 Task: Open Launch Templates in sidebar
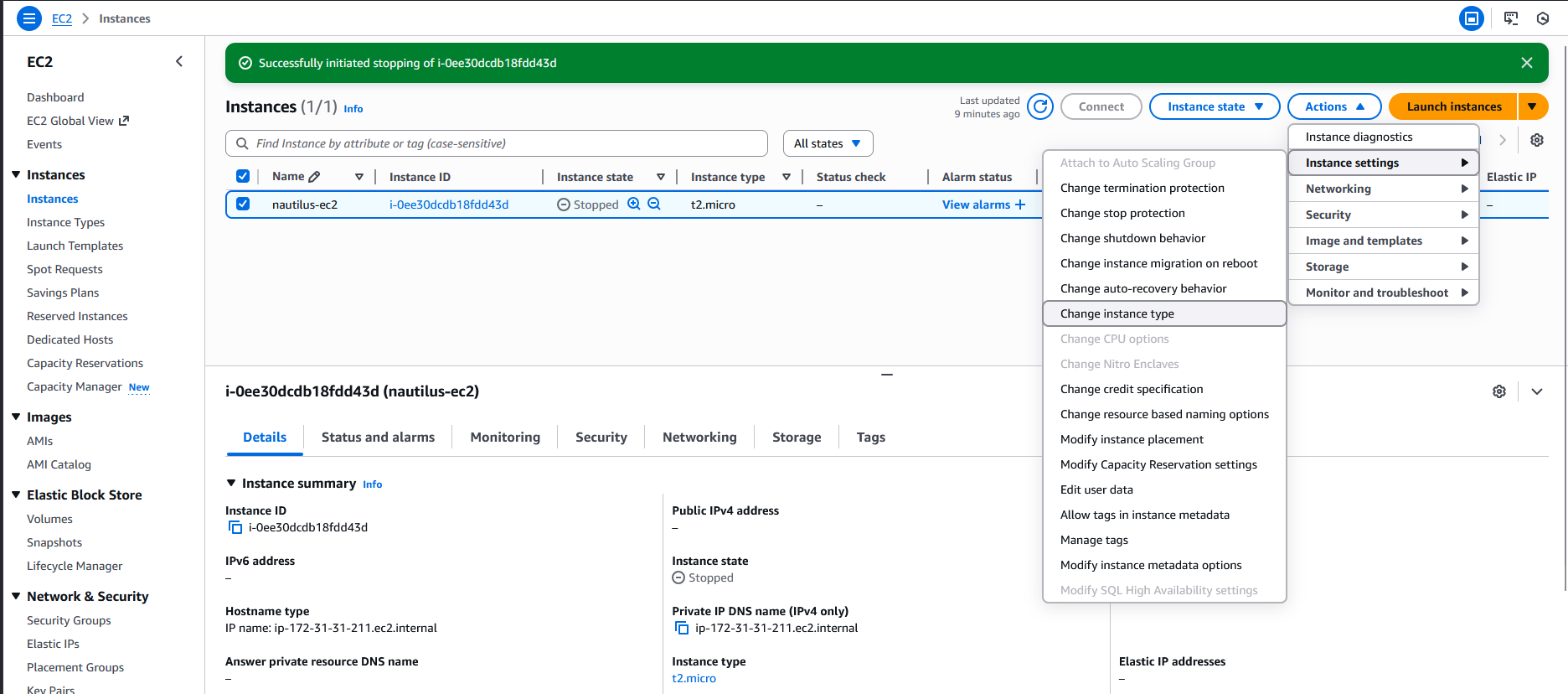(75, 246)
